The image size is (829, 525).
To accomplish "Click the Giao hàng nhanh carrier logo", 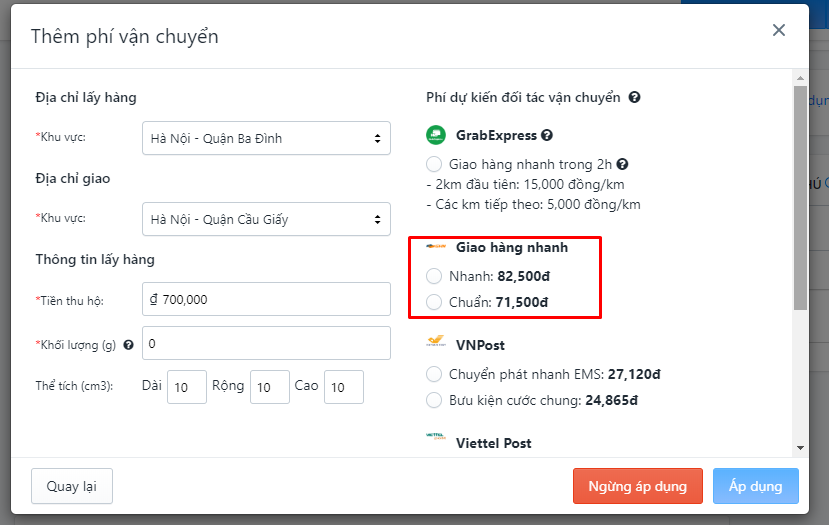I will tap(436, 246).
